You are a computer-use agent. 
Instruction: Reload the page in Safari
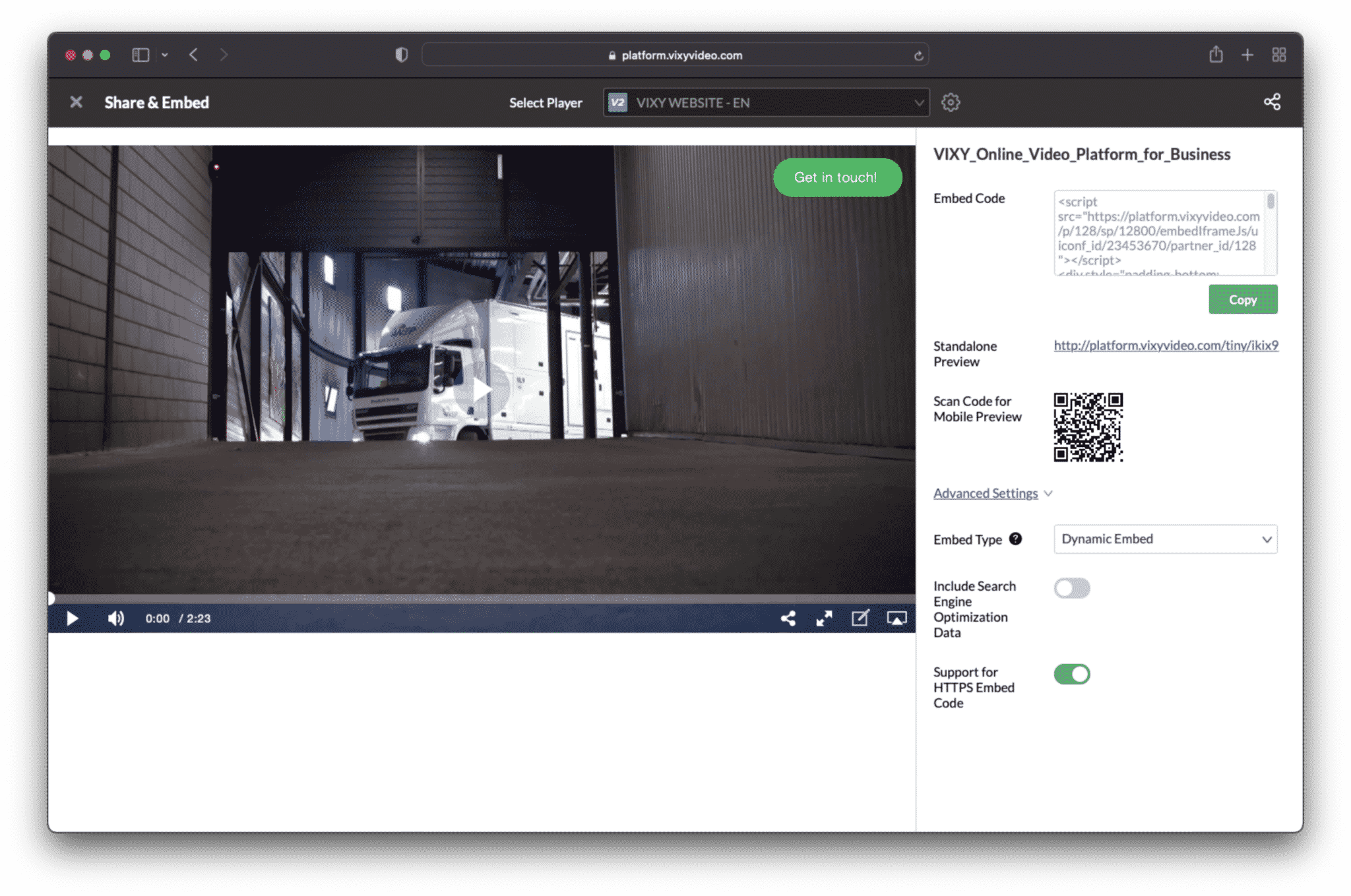click(918, 56)
